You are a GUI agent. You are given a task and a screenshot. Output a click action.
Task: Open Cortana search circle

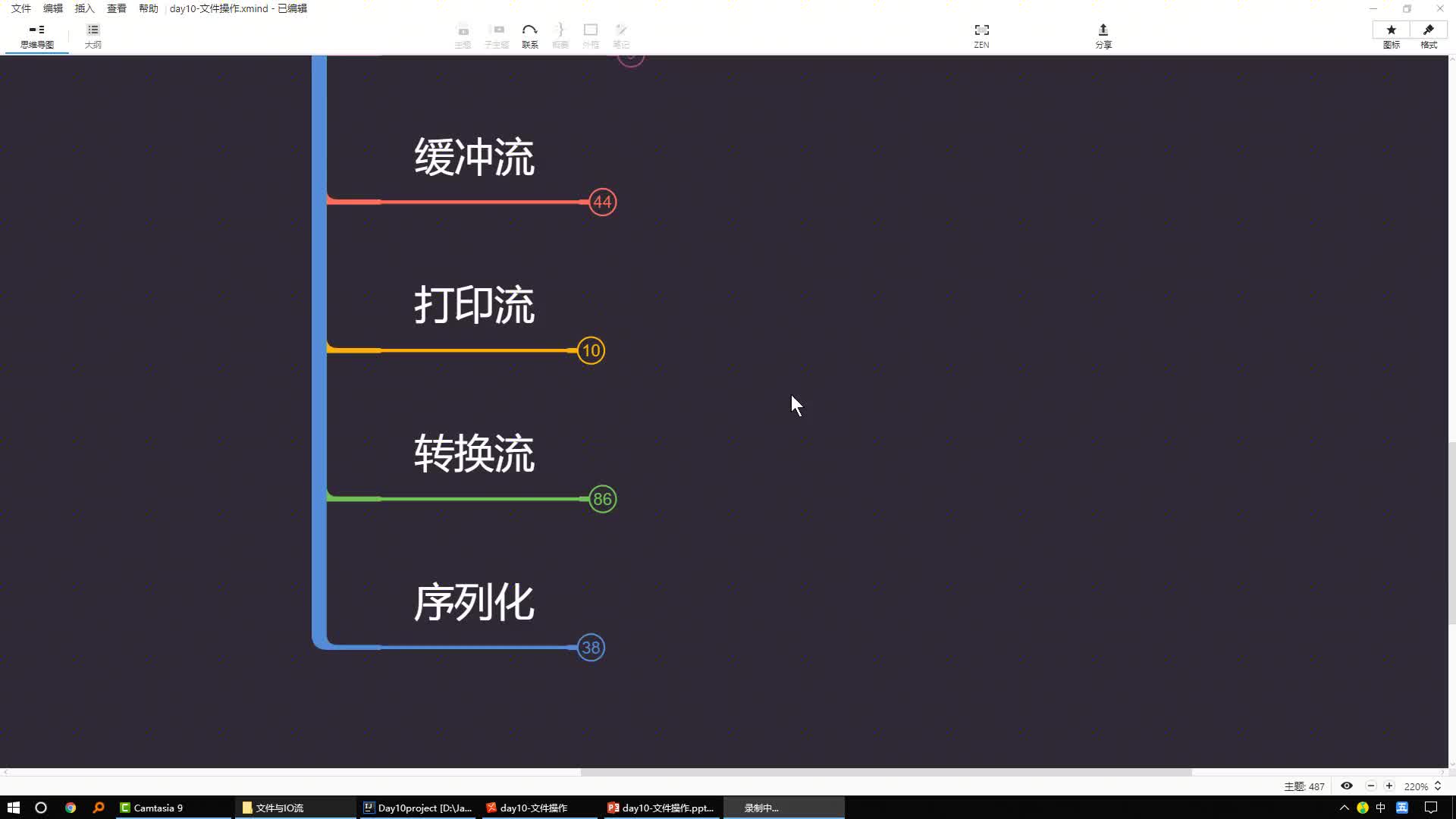click(x=41, y=808)
